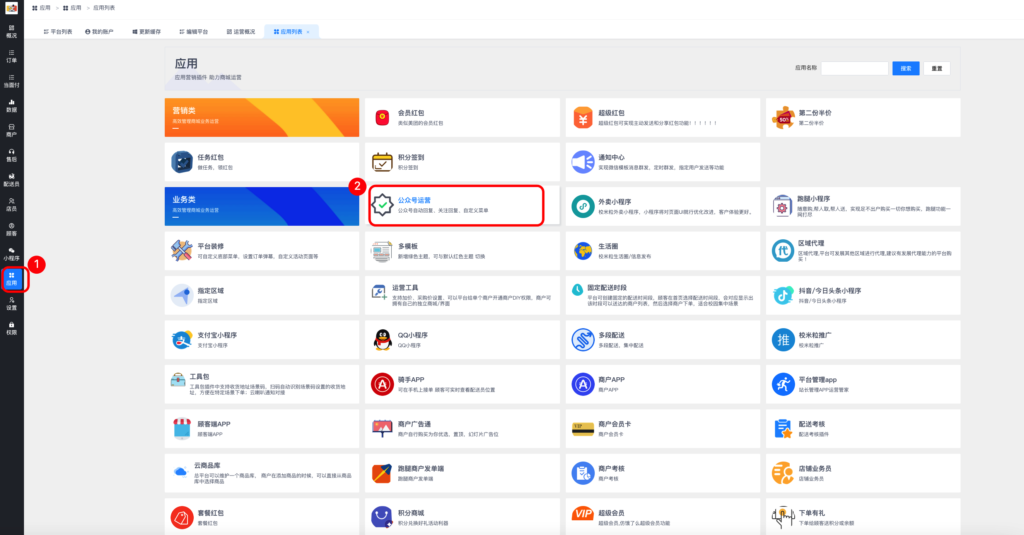Select 应用 in the left sidebar

tap(11, 277)
